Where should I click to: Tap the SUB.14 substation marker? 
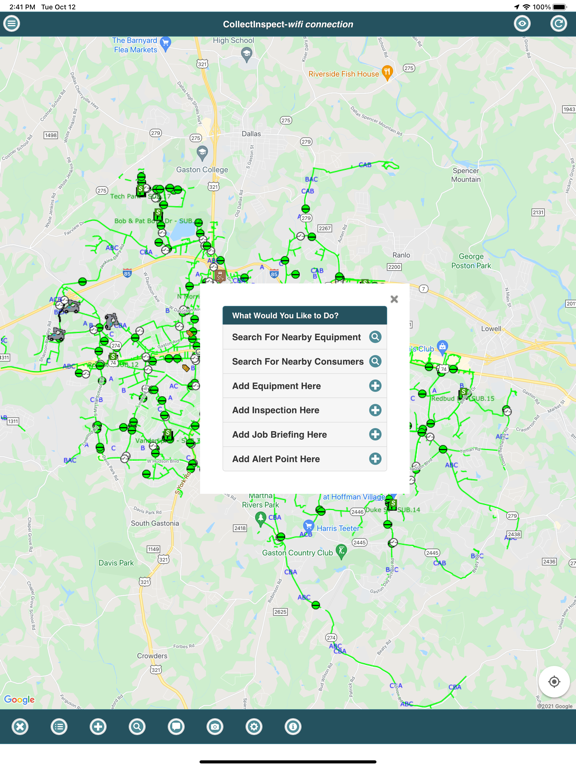[391, 504]
